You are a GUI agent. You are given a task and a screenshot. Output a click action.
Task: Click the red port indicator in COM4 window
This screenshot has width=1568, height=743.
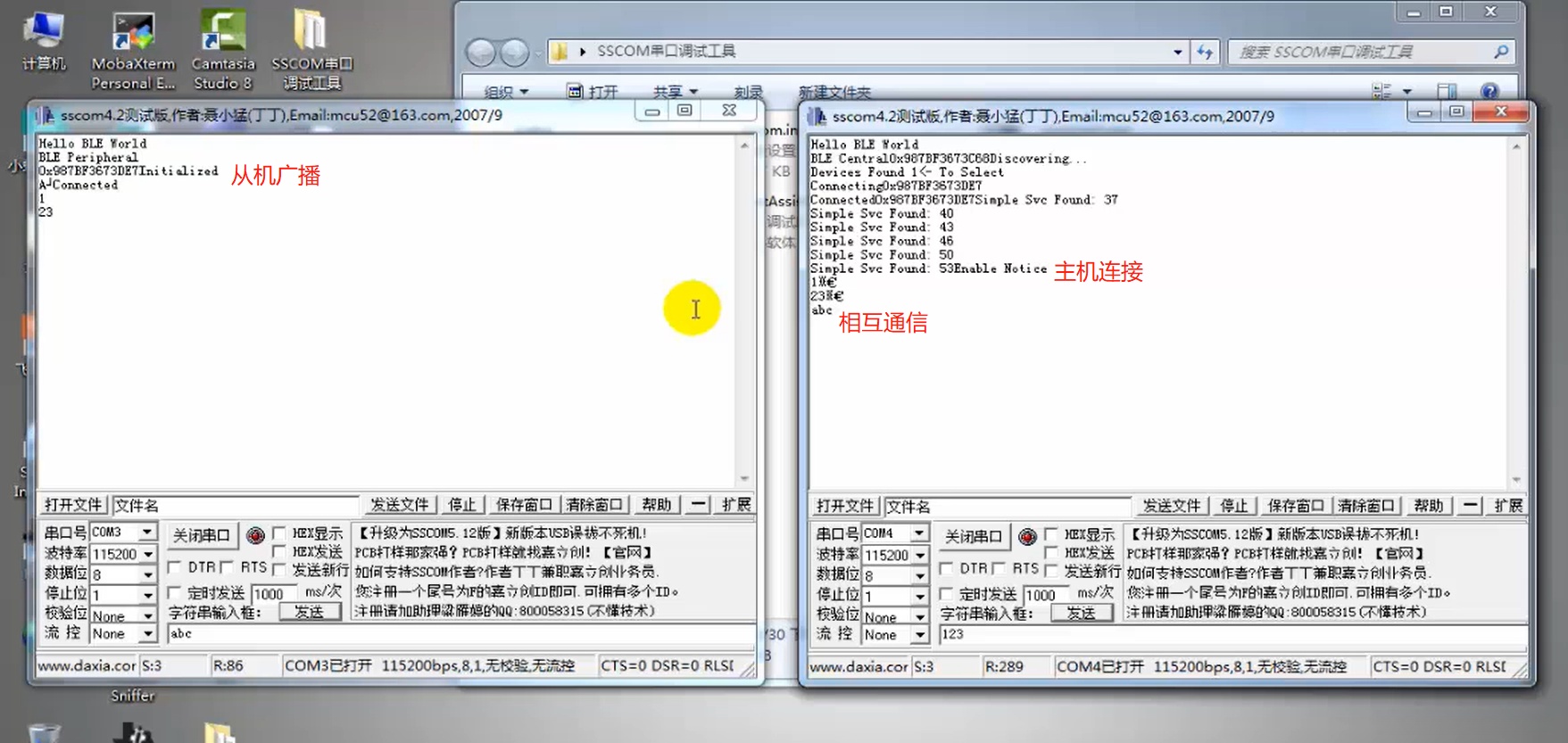(x=1027, y=537)
